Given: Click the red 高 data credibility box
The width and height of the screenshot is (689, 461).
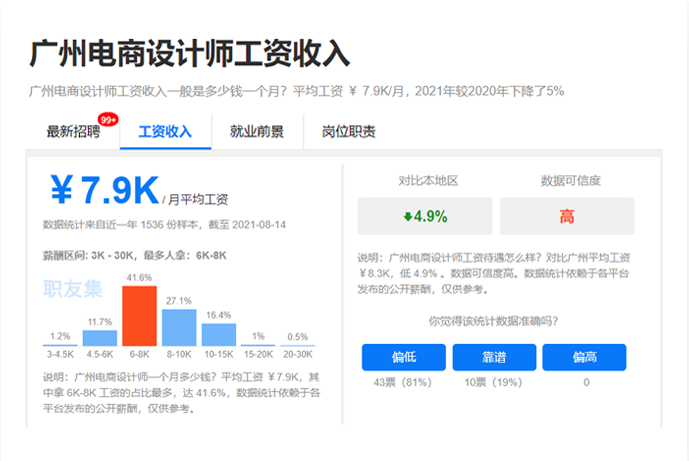Looking at the screenshot, I should (x=567, y=216).
